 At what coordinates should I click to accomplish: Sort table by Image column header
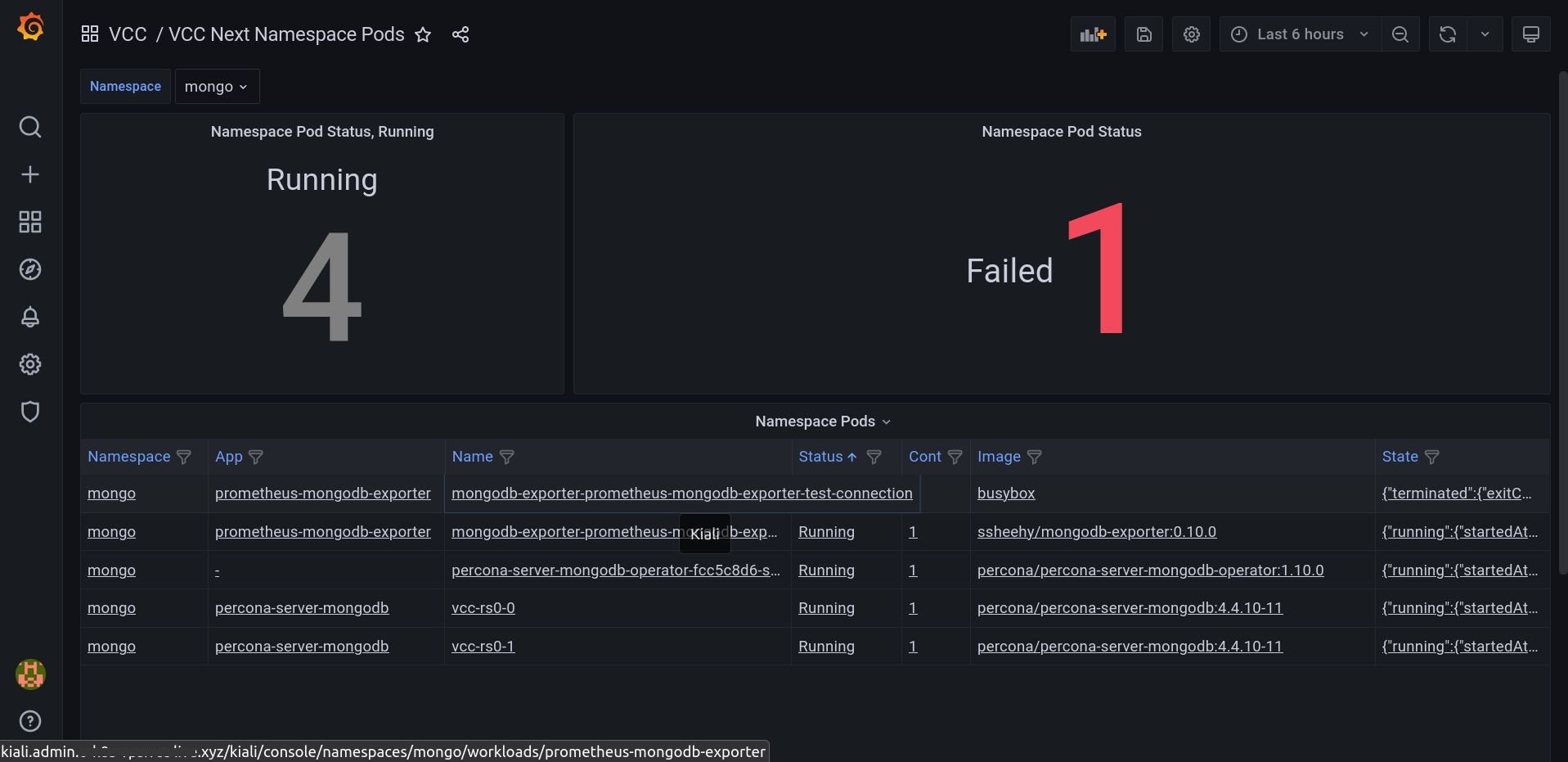click(999, 457)
